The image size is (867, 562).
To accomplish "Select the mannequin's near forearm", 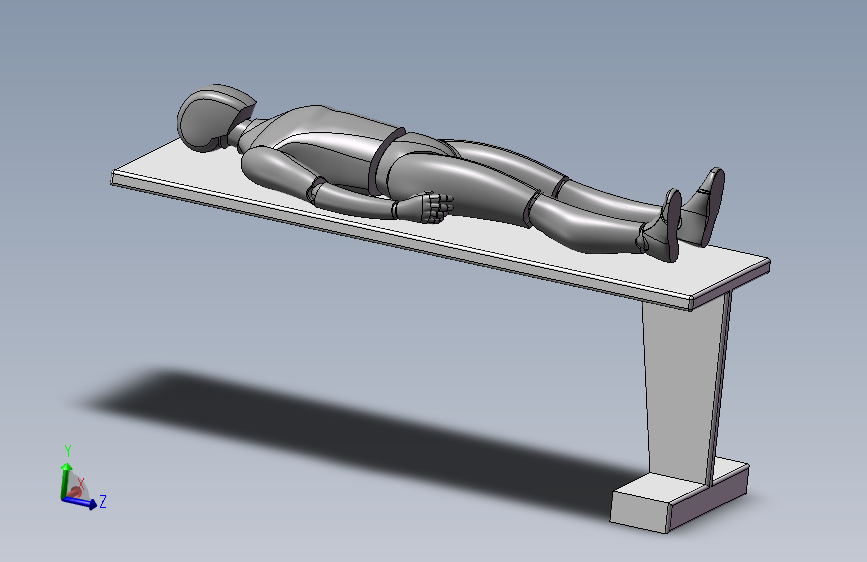I will [354, 199].
